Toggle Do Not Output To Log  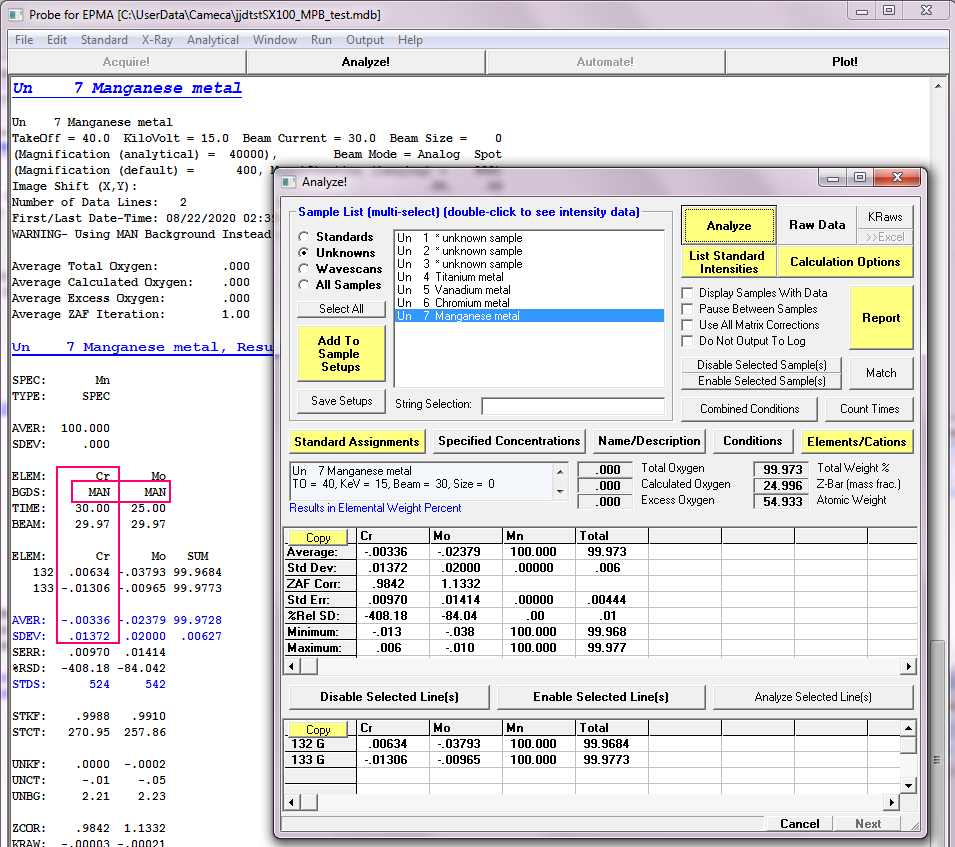point(688,341)
